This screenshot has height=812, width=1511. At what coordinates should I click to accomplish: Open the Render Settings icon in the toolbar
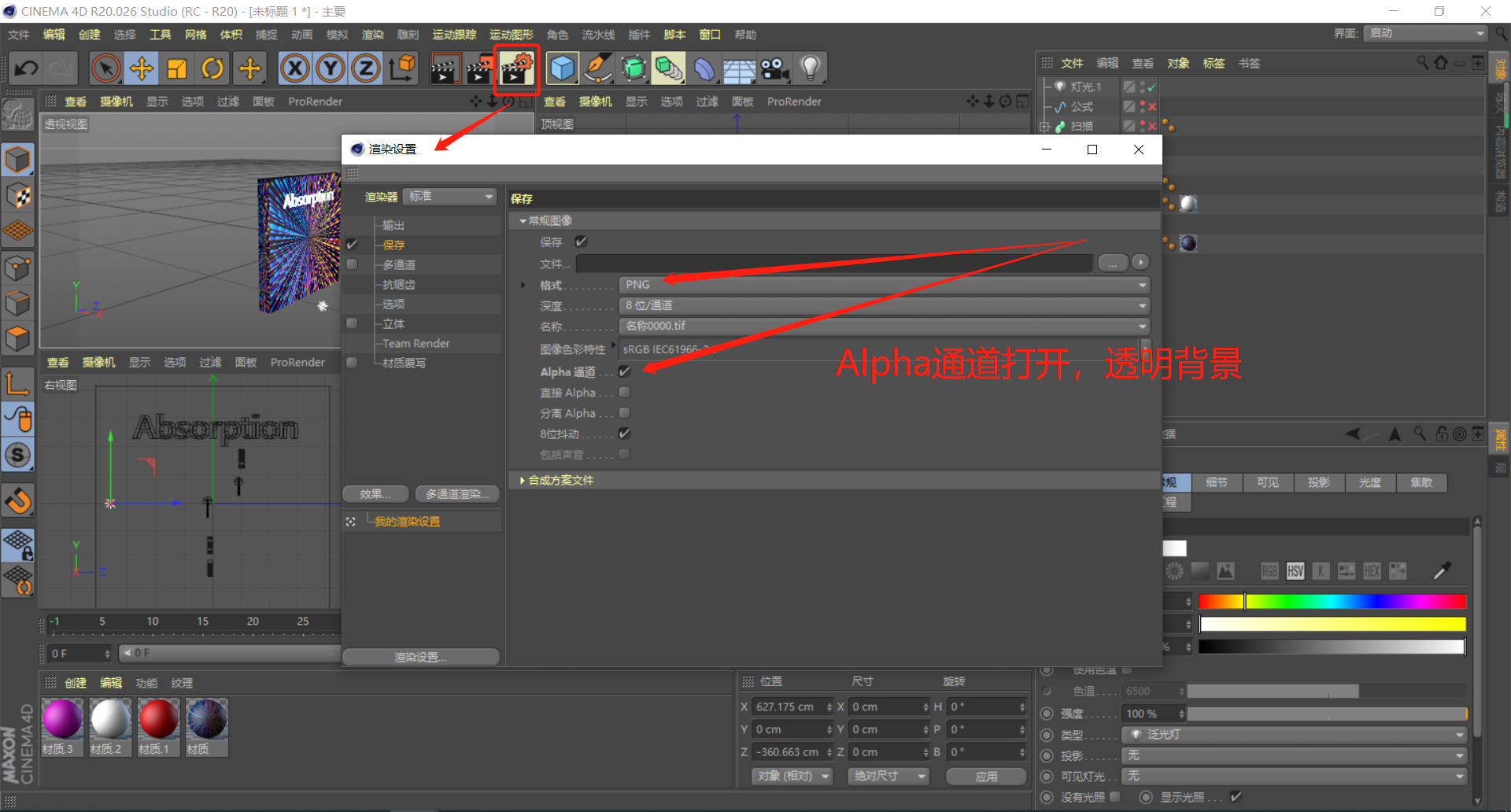(516, 68)
